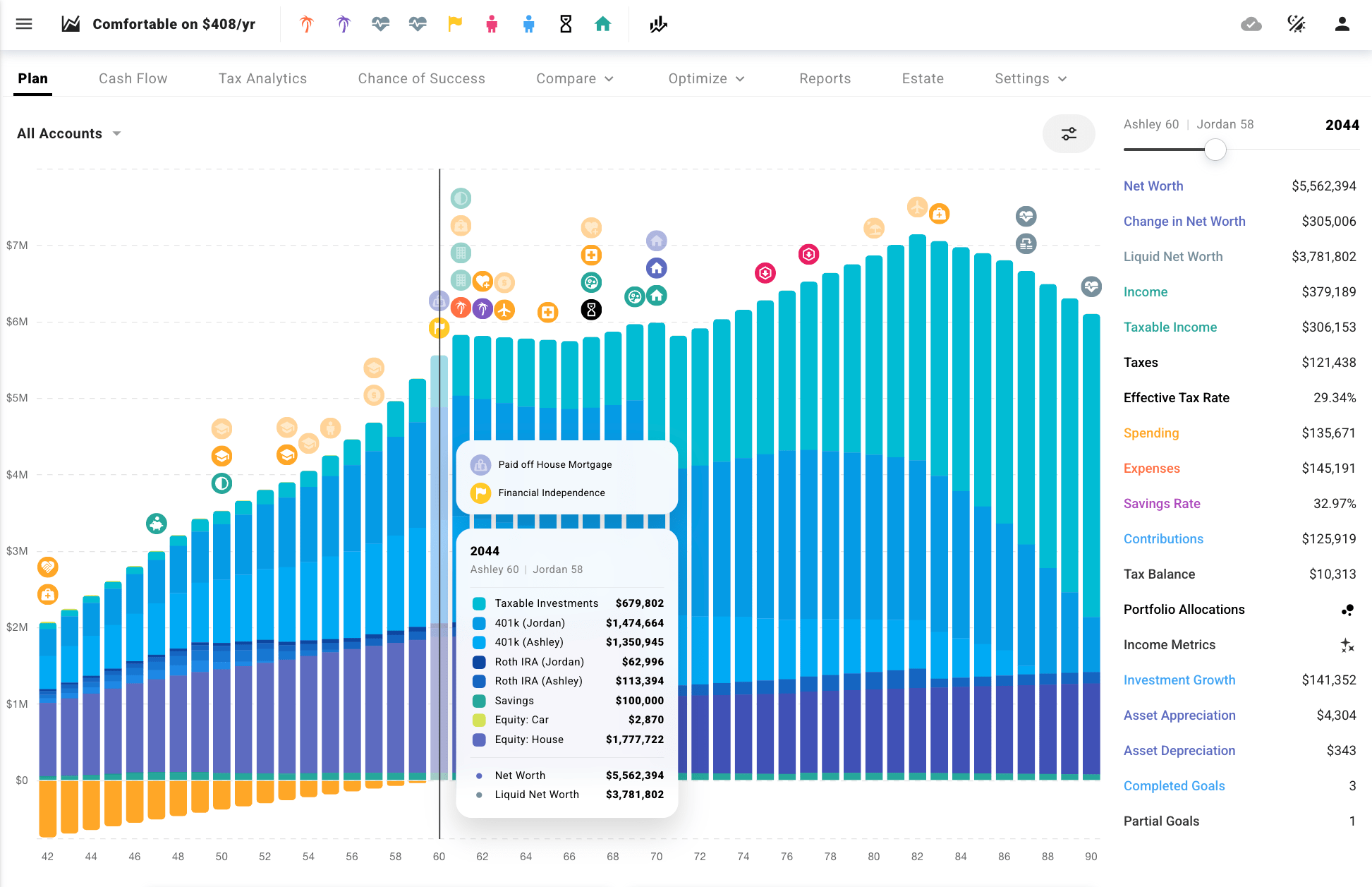This screenshot has height=887, width=1372.
Task: Click the hourglass icon in toolbar
Action: tap(566, 24)
